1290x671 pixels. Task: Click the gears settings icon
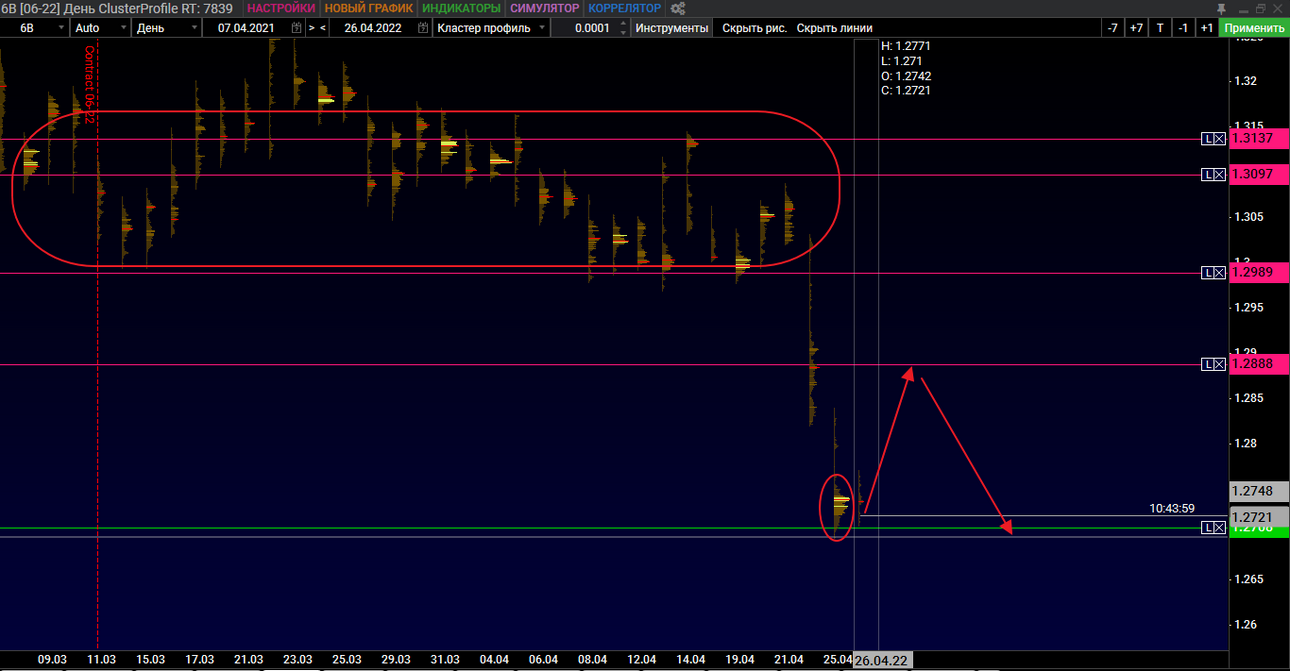tap(677, 8)
